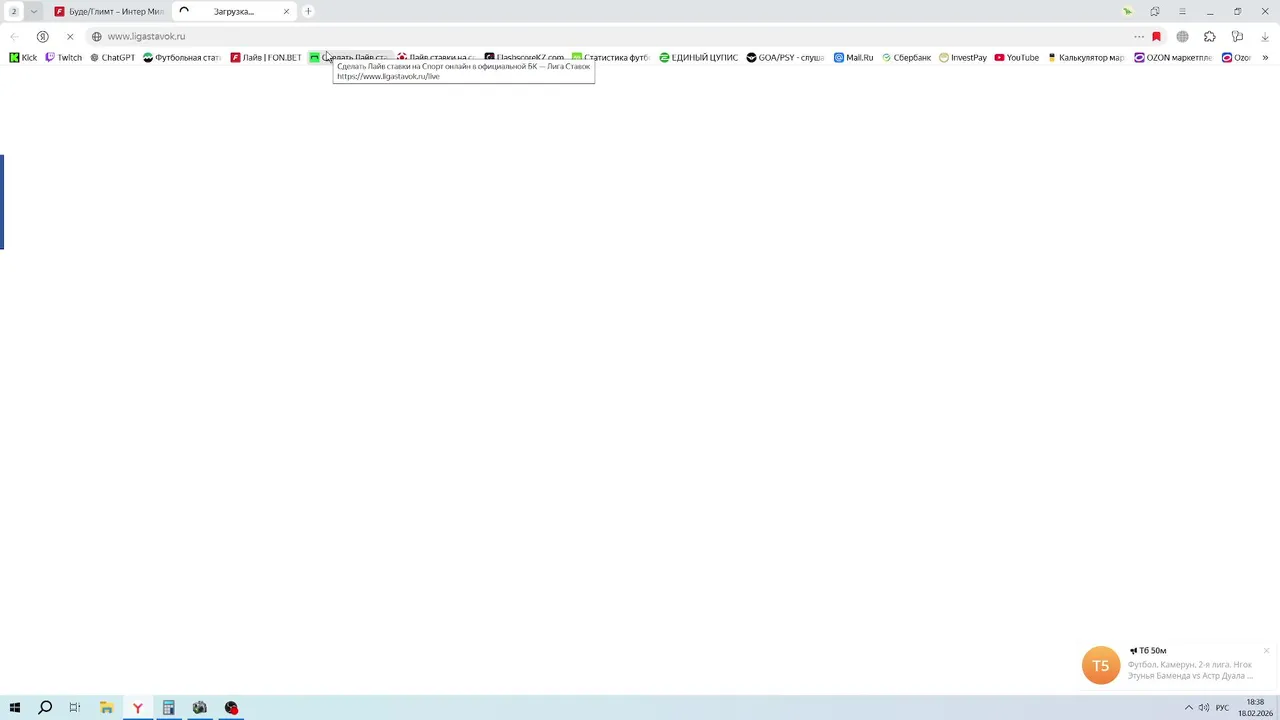Open the ЕДИНЫЙ ЦУПИС bookmark

point(698,58)
